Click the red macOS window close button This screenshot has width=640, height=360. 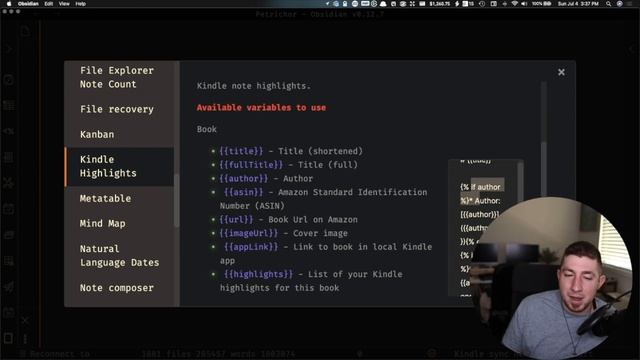tap(4, 11)
